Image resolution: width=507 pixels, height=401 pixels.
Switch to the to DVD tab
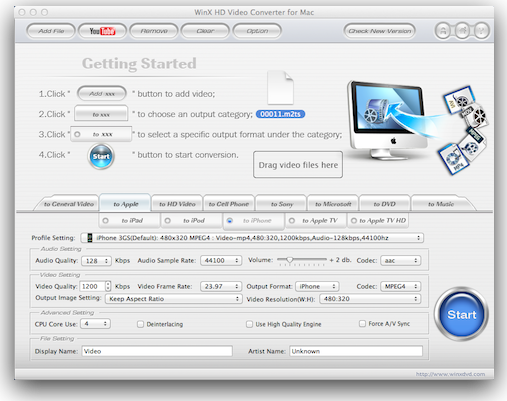point(384,204)
